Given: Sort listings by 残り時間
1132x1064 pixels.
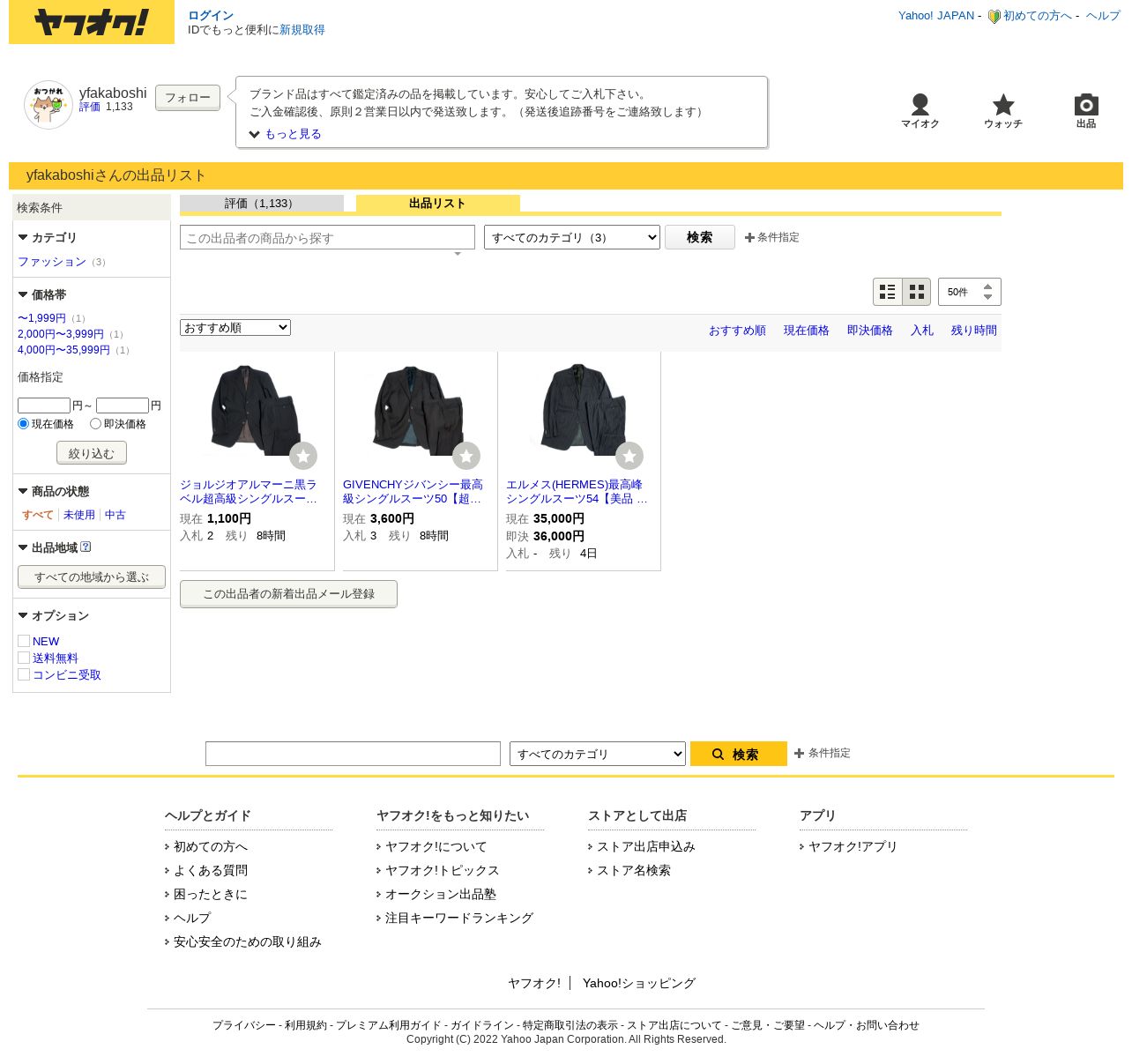Looking at the screenshot, I should 974,331.
